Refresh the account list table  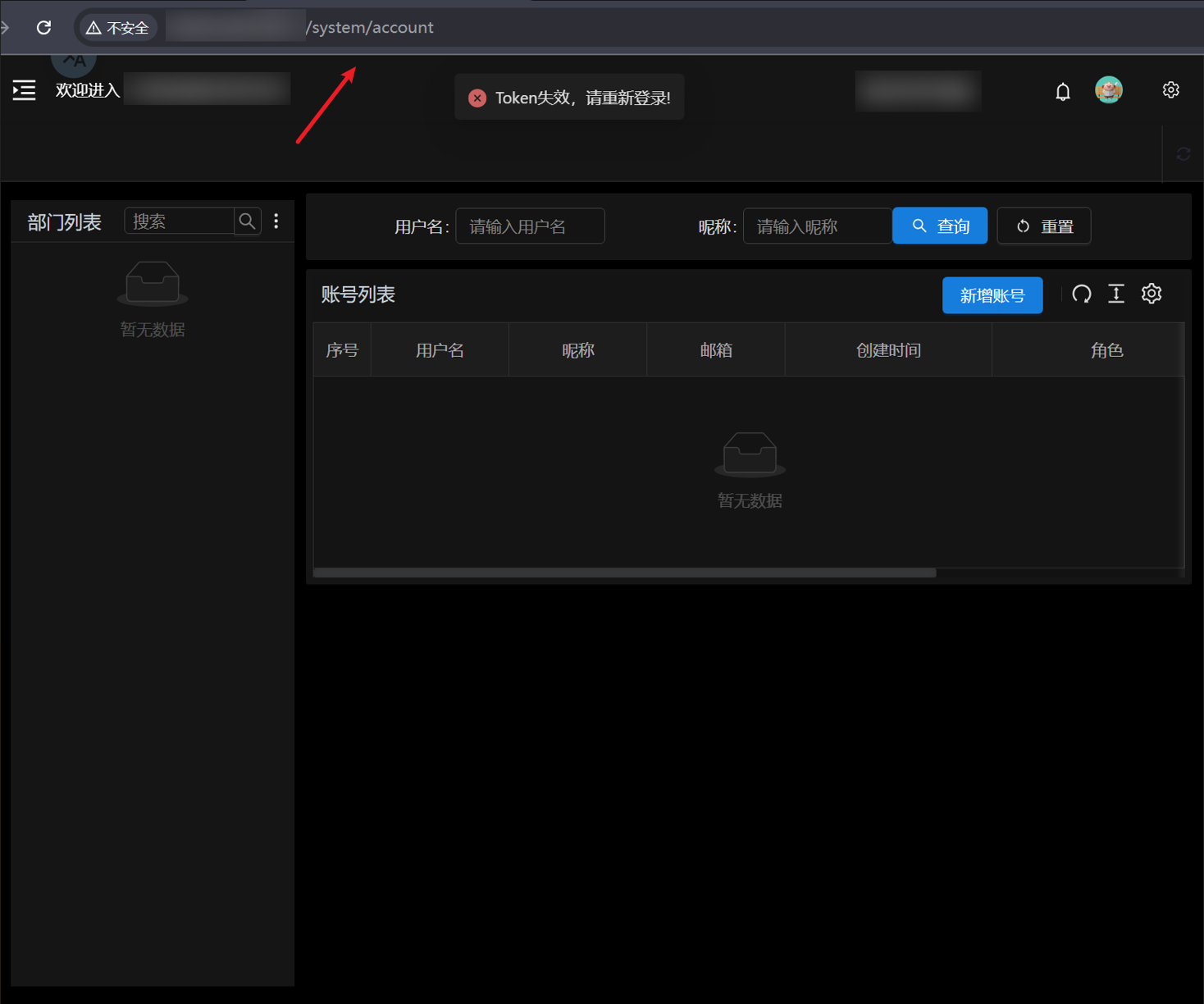1081,294
